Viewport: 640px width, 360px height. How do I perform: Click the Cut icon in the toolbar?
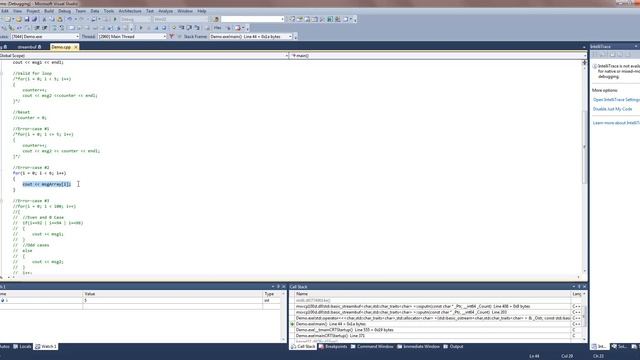[44, 19]
